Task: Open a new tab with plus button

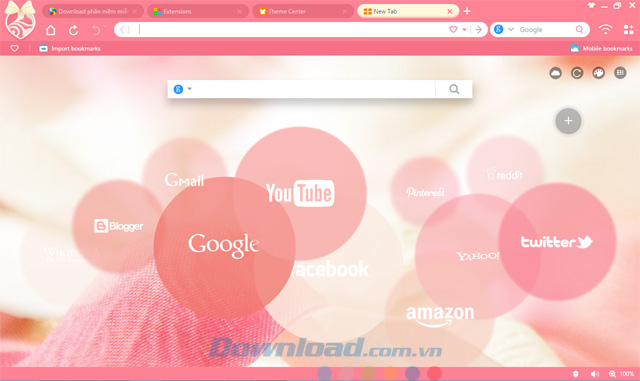Action: [467, 11]
